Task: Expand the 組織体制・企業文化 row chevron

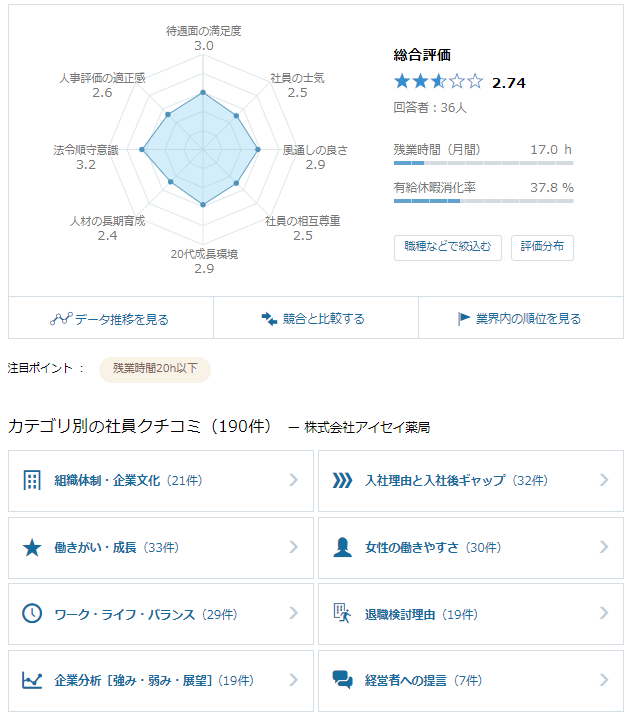Action: coord(294,480)
